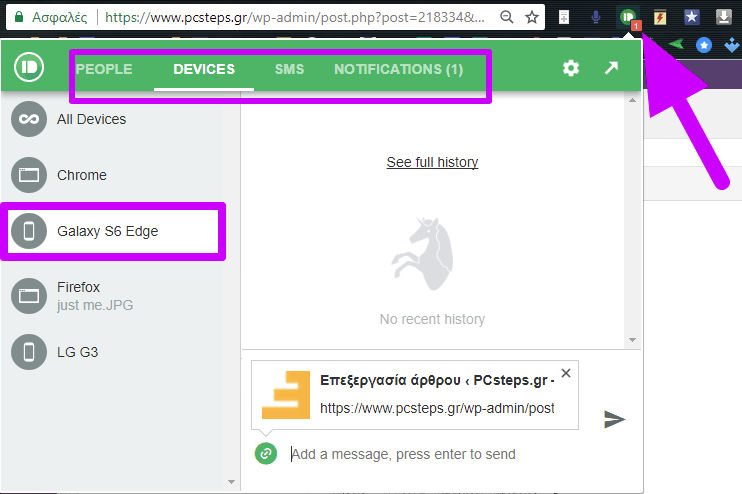Screen dimensions: 742x494
Task: Open the lightning bolt extension icon
Action: click(660, 18)
